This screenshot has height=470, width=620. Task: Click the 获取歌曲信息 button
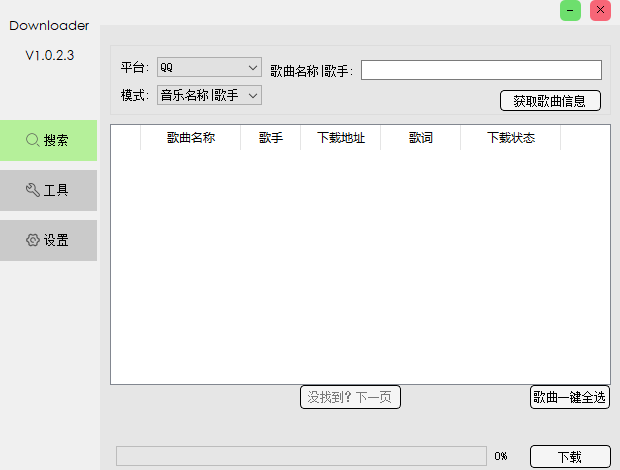tap(550, 101)
